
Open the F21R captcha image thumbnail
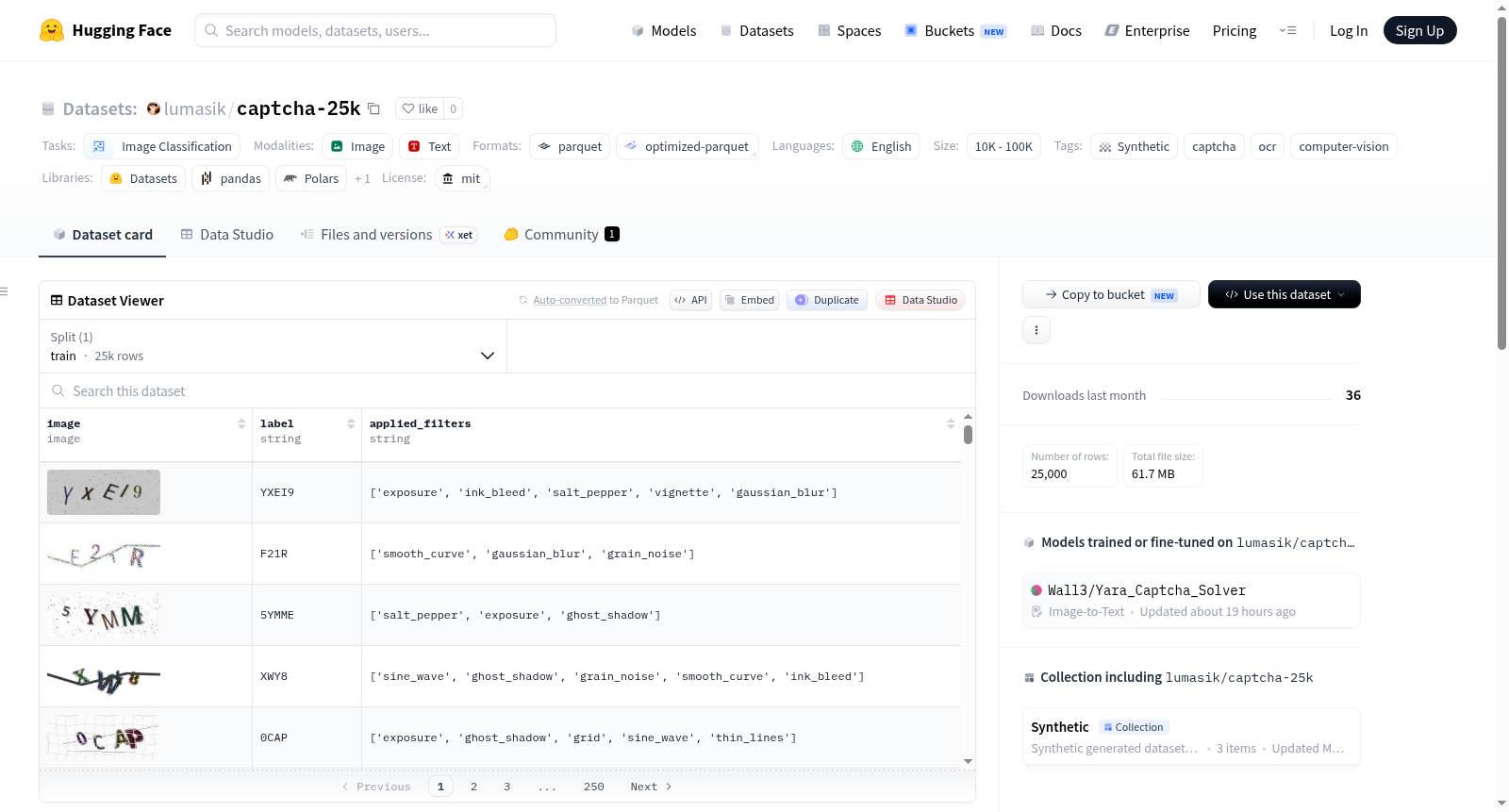coord(104,554)
